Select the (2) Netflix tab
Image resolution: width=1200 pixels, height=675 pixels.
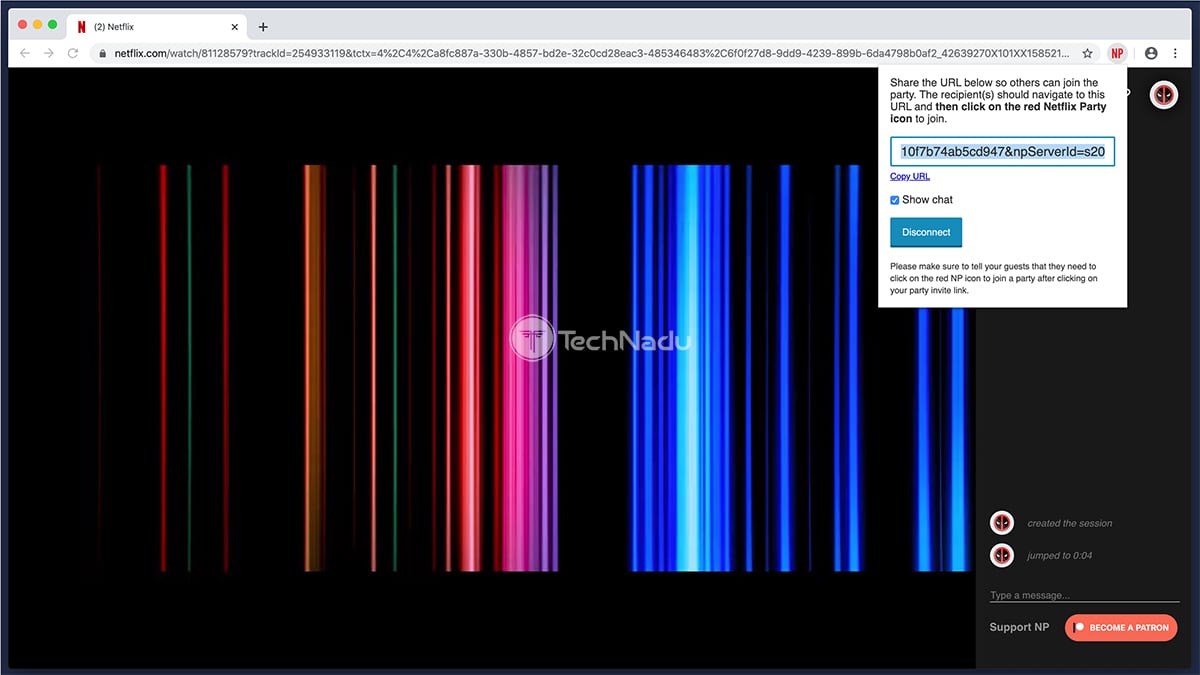pos(150,27)
